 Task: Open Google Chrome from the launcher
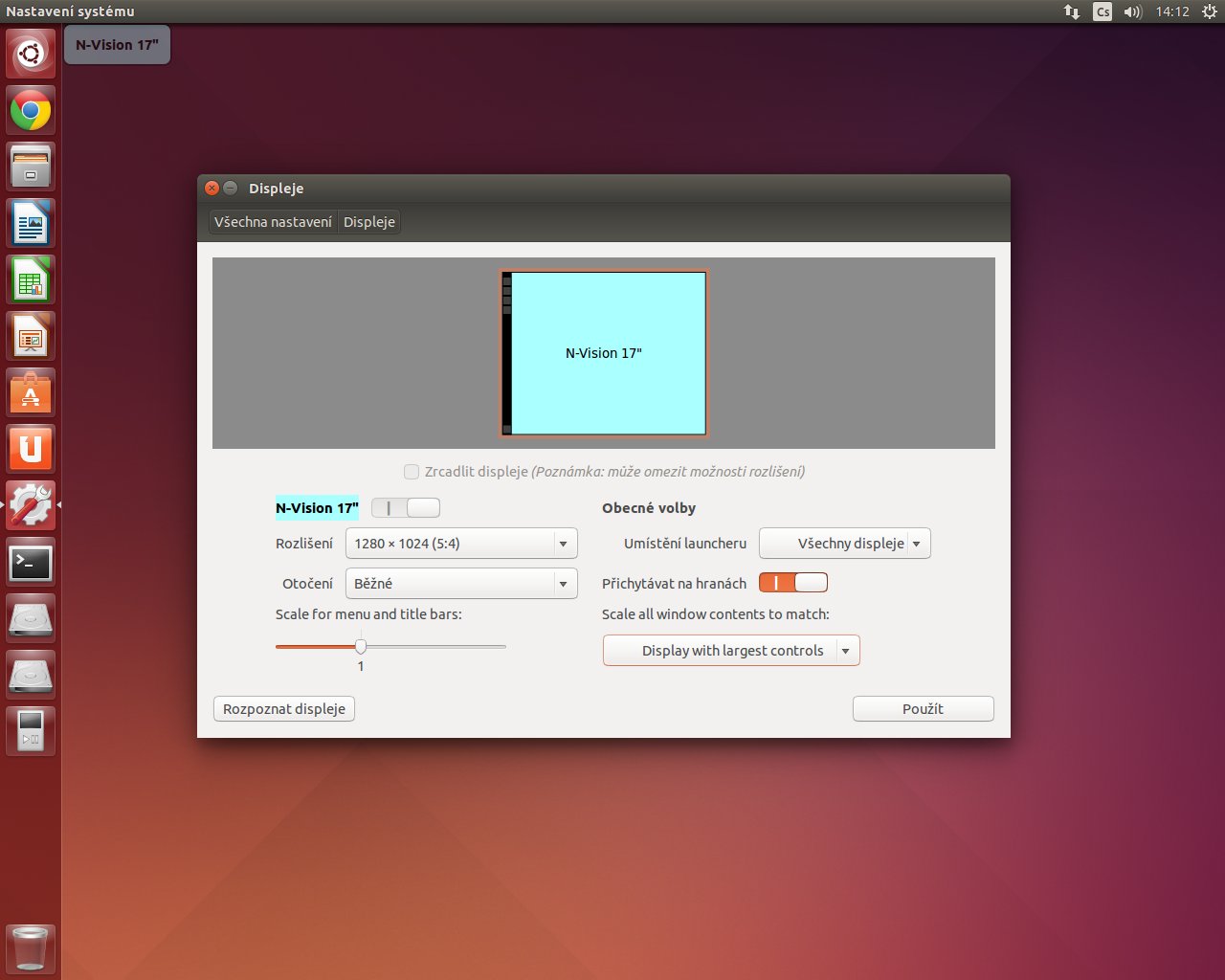31,111
